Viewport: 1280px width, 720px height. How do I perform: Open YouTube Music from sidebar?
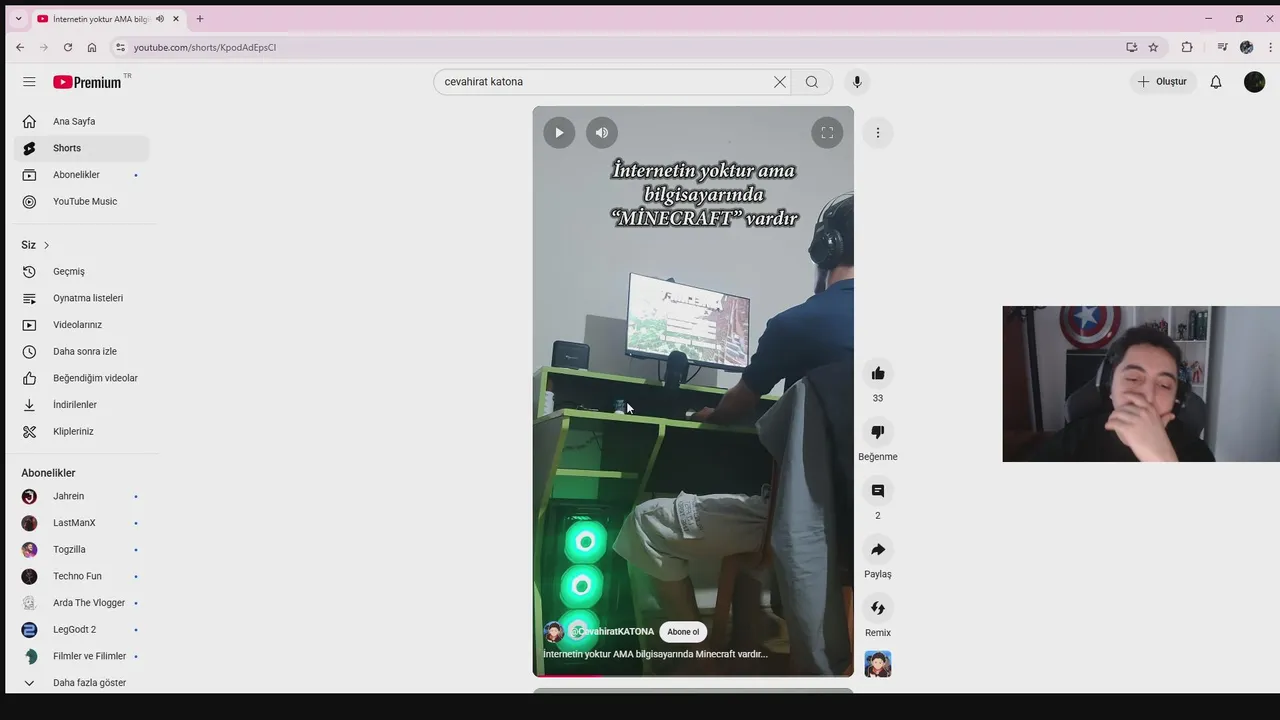(82, 201)
